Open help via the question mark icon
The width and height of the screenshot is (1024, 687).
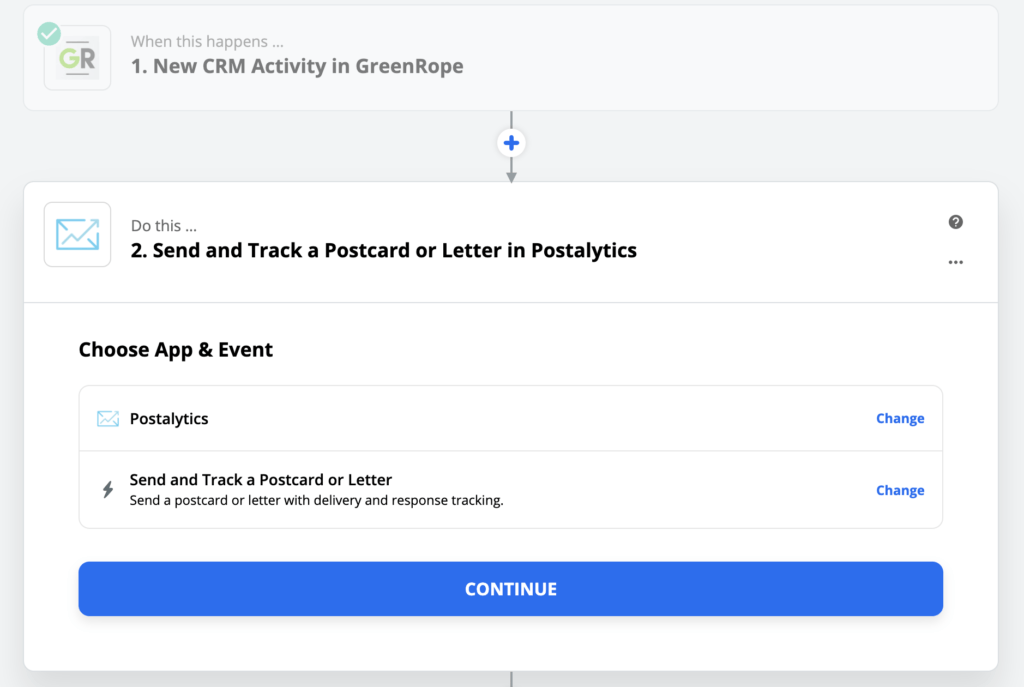pos(955,222)
